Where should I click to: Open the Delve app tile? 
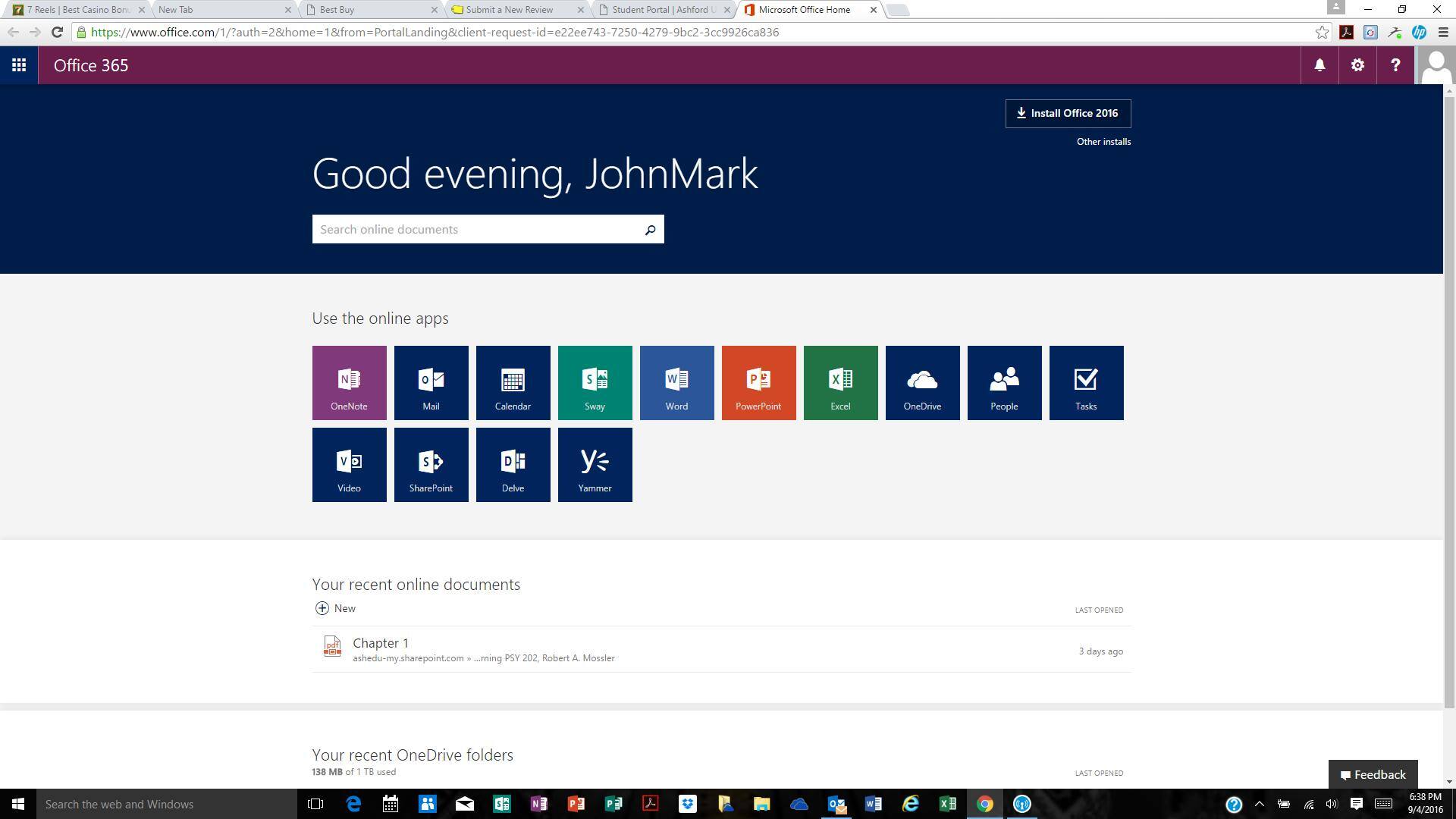513,465
